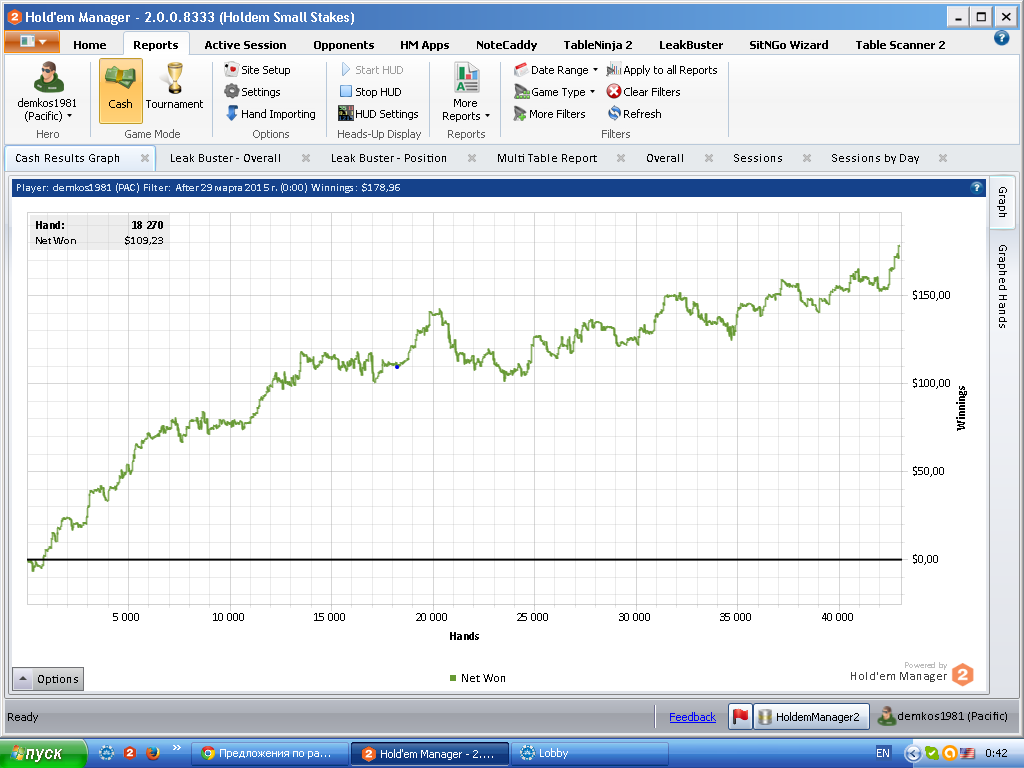Switch to Leak Buster - Position tab

pyautogui.click(x=389, y=158)
